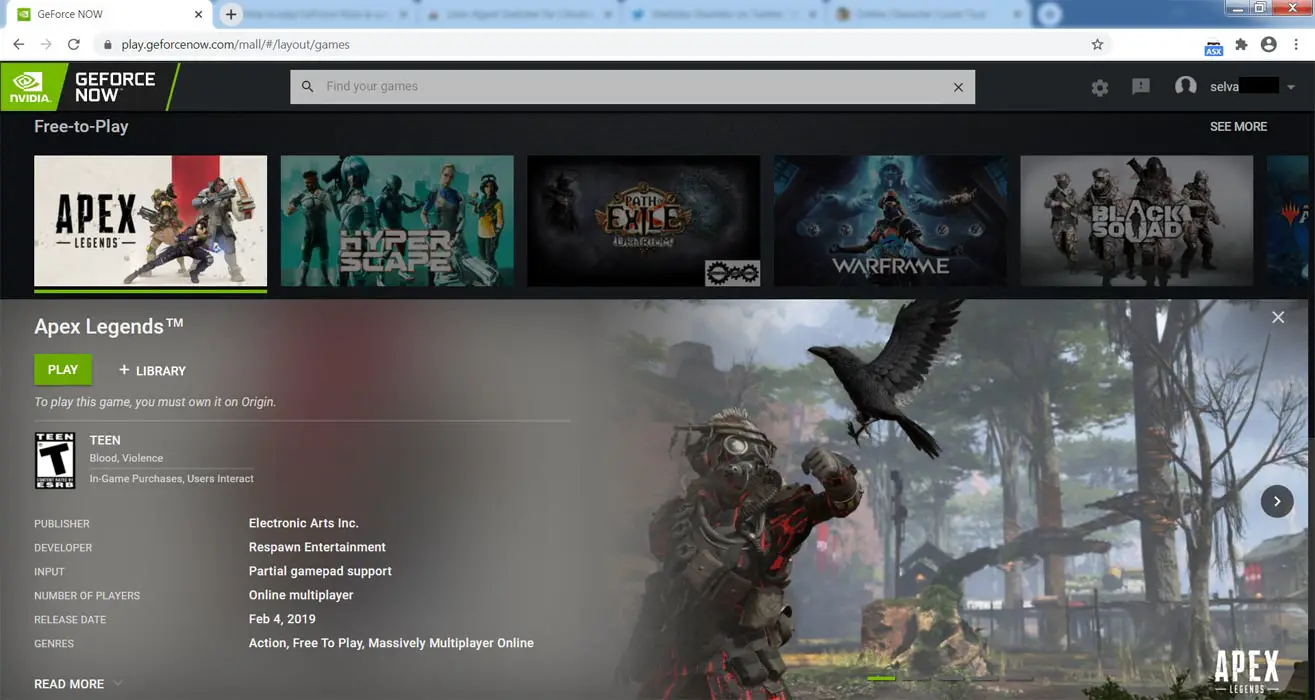Image resolution: width=1315 pixels, height=700 pixels.
Task: Click Electronic Arts Inc. publisher text
Action: click(x=304, y=523)
